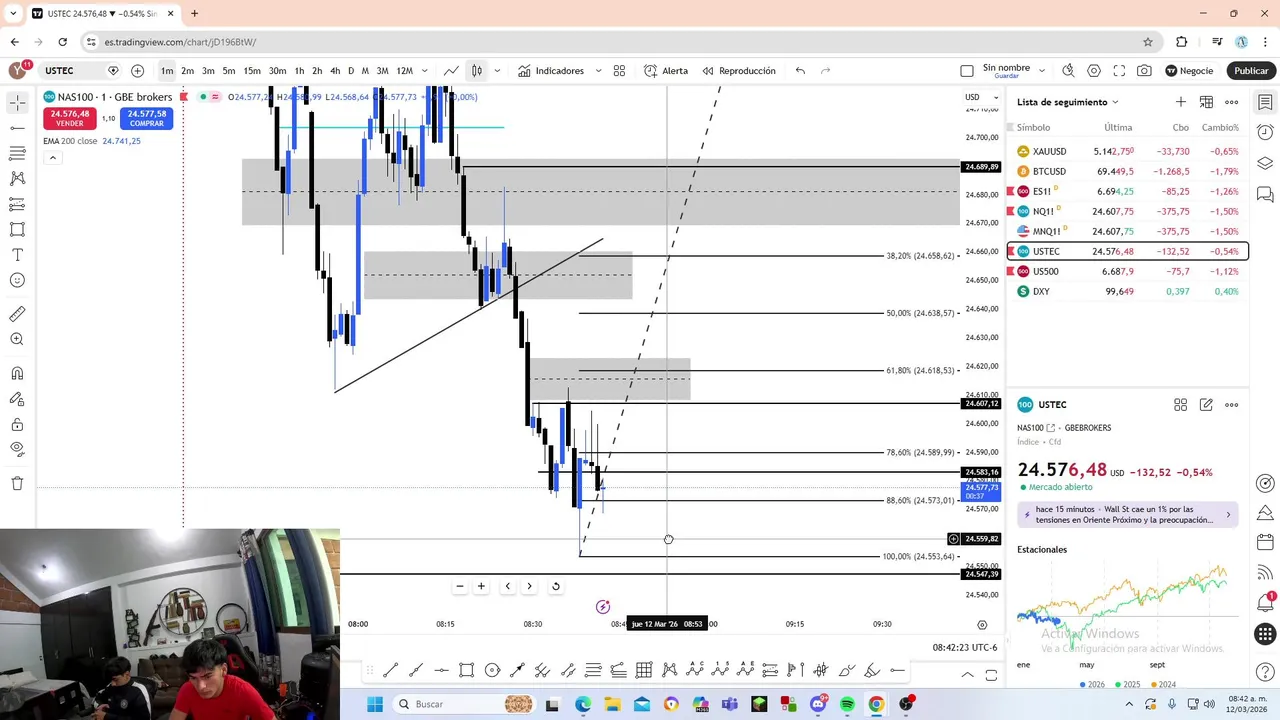Collapse the indicator legend arrow

click(x=52, y=158)
